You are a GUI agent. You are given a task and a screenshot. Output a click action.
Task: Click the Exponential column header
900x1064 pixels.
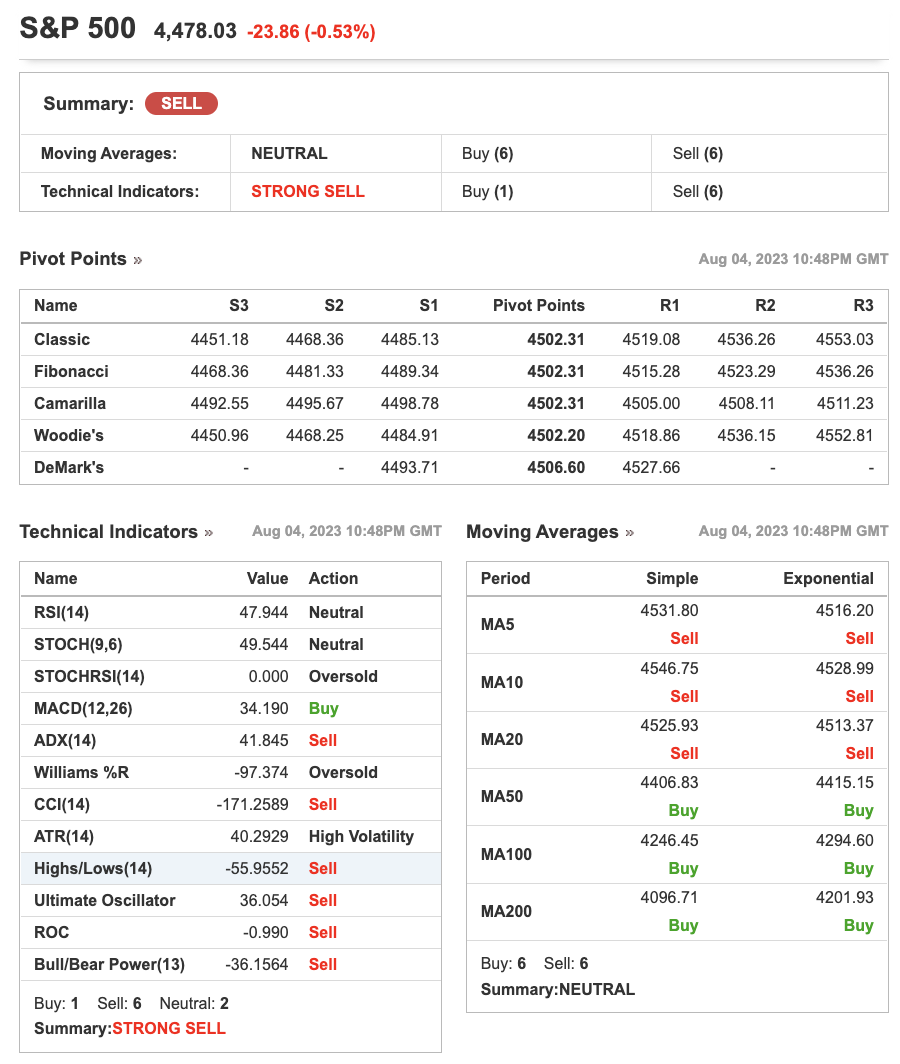pos(828,578)
